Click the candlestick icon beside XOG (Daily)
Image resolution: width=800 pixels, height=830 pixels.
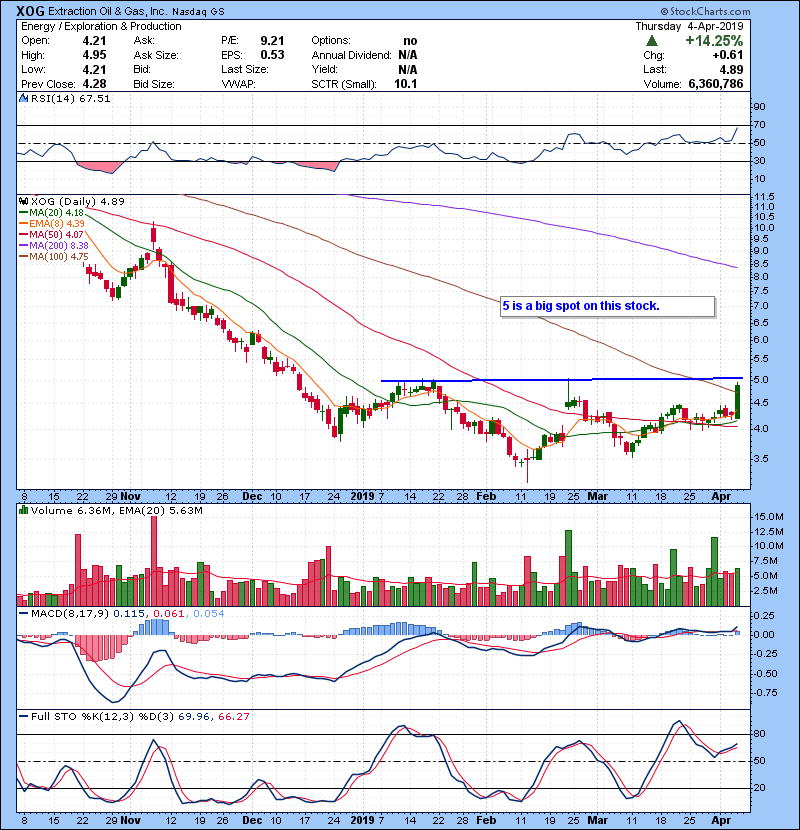coord(23,201)
